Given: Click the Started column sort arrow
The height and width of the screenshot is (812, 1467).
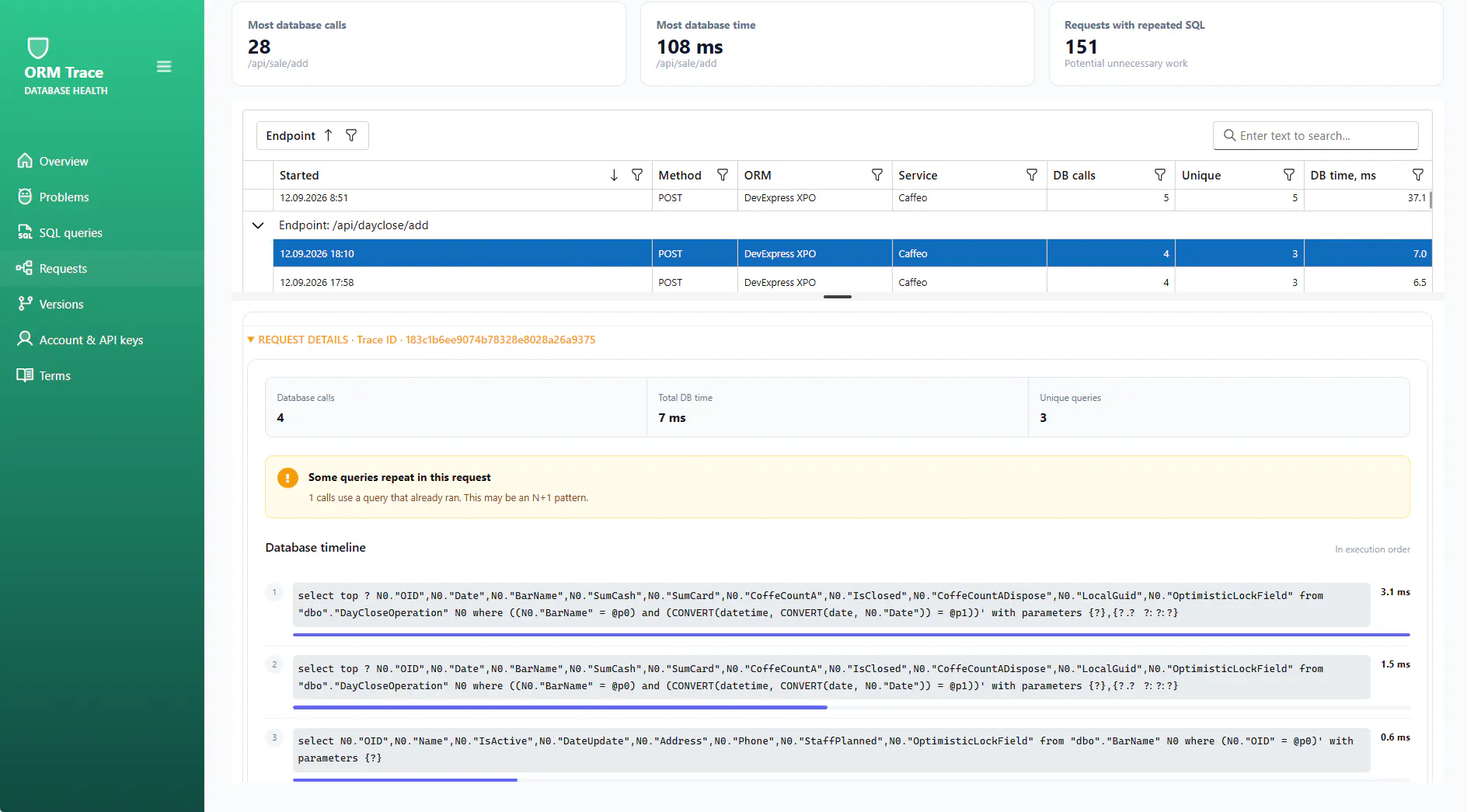Looking at the screenshot, I should click(x=614, y=175).
